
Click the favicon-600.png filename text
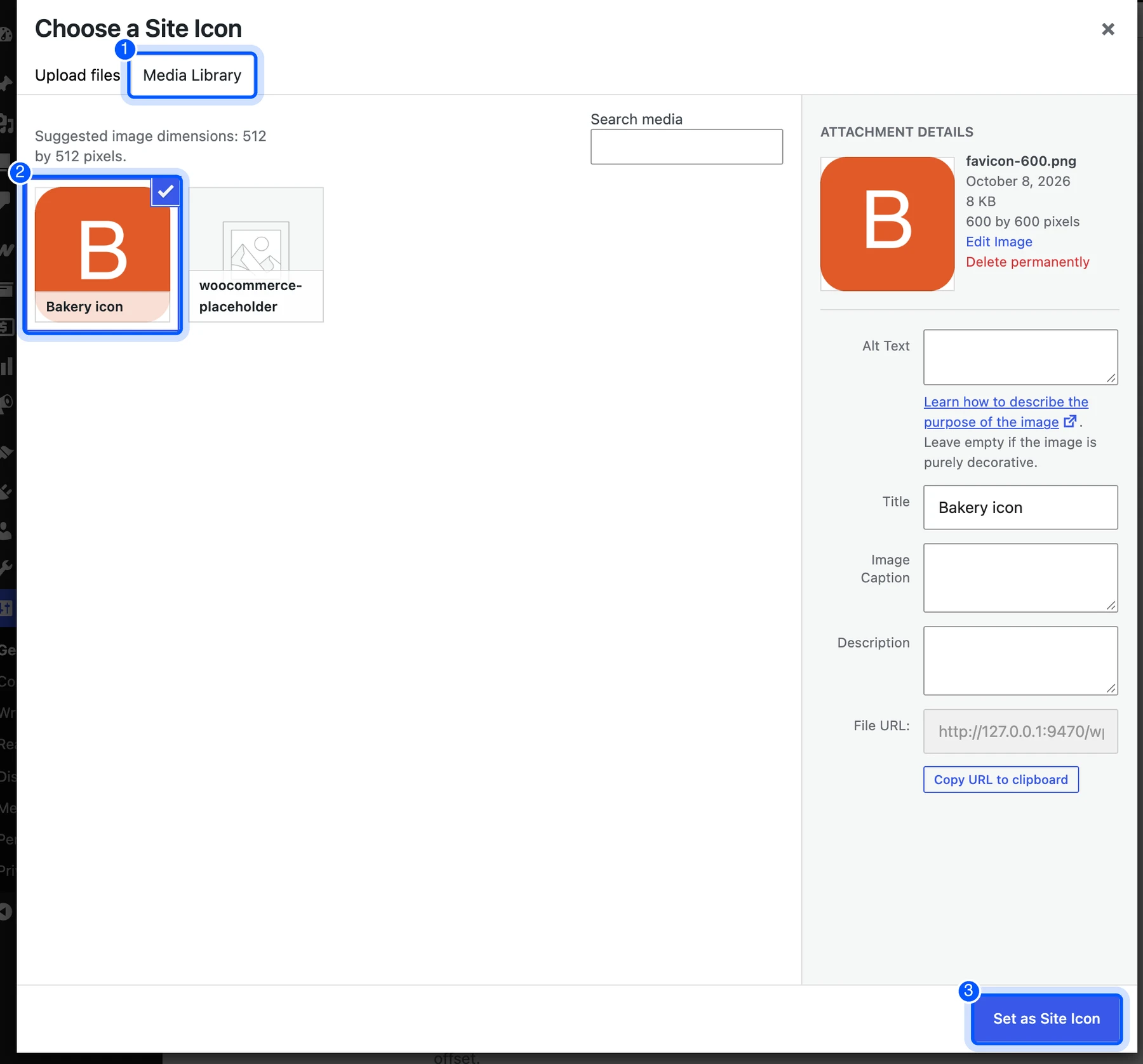(1021, 161)
